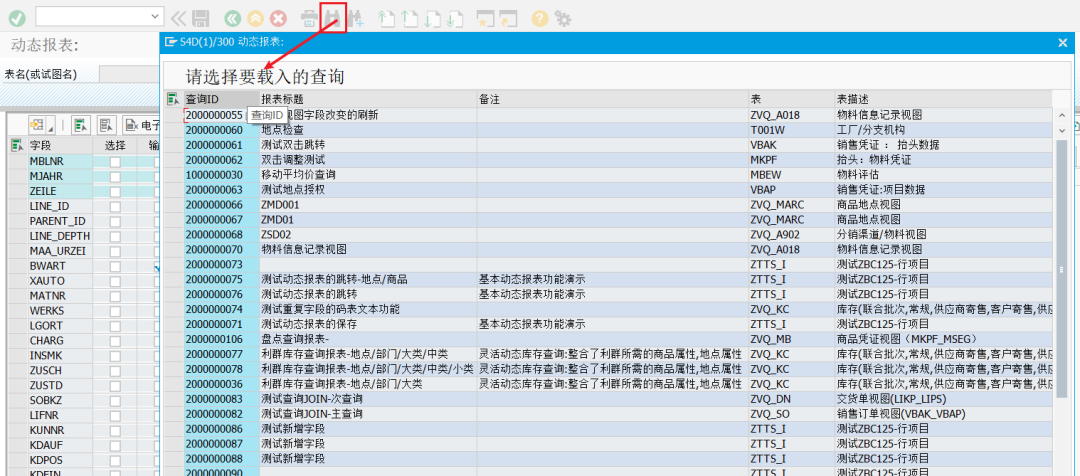
Task: Collapse command field with double-chevron icon
Action: 178,19
